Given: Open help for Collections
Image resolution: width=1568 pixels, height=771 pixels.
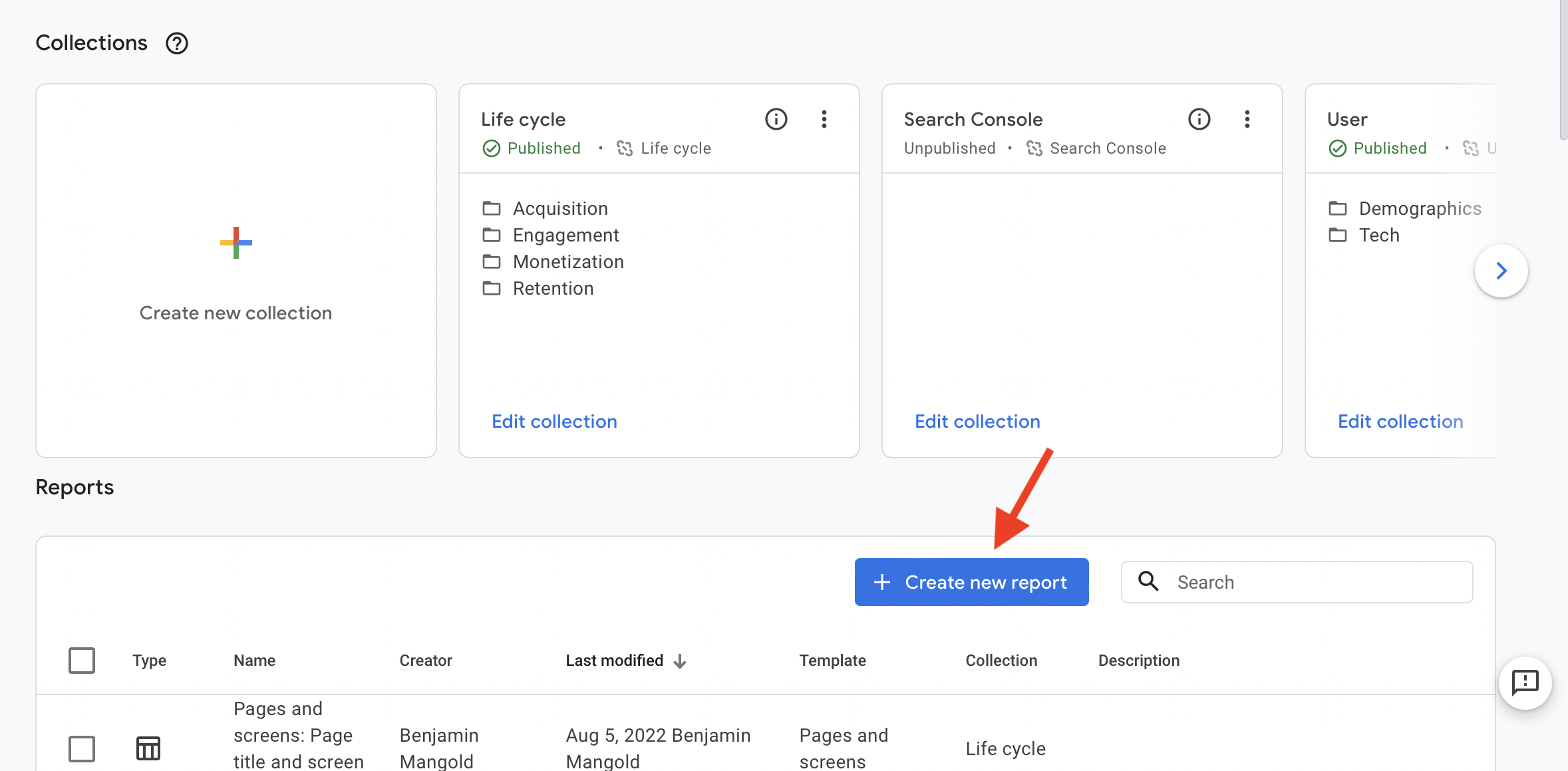Looking at the screenshot, I should click(x=176, y=43).
